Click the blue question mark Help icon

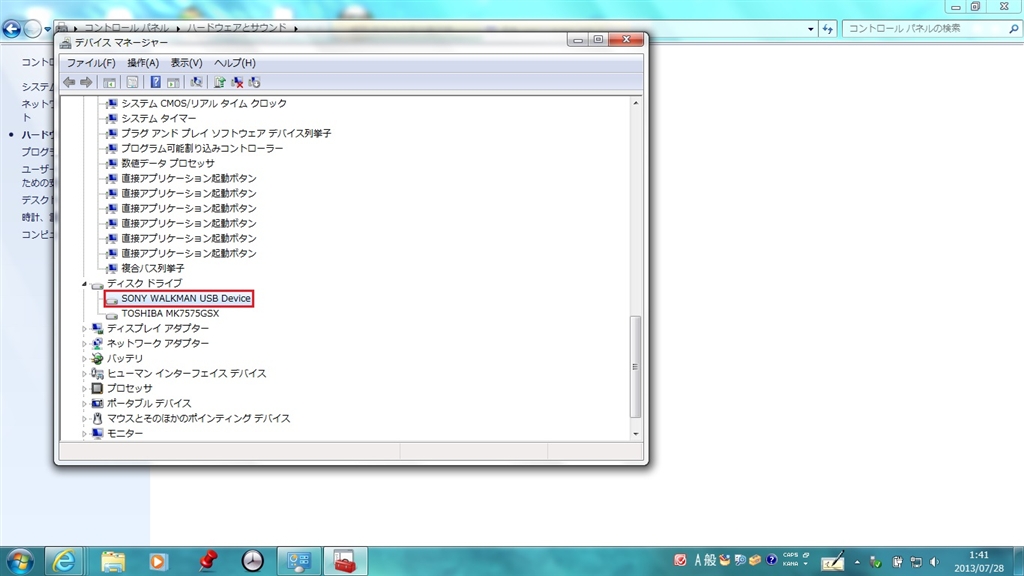[155, 82]
